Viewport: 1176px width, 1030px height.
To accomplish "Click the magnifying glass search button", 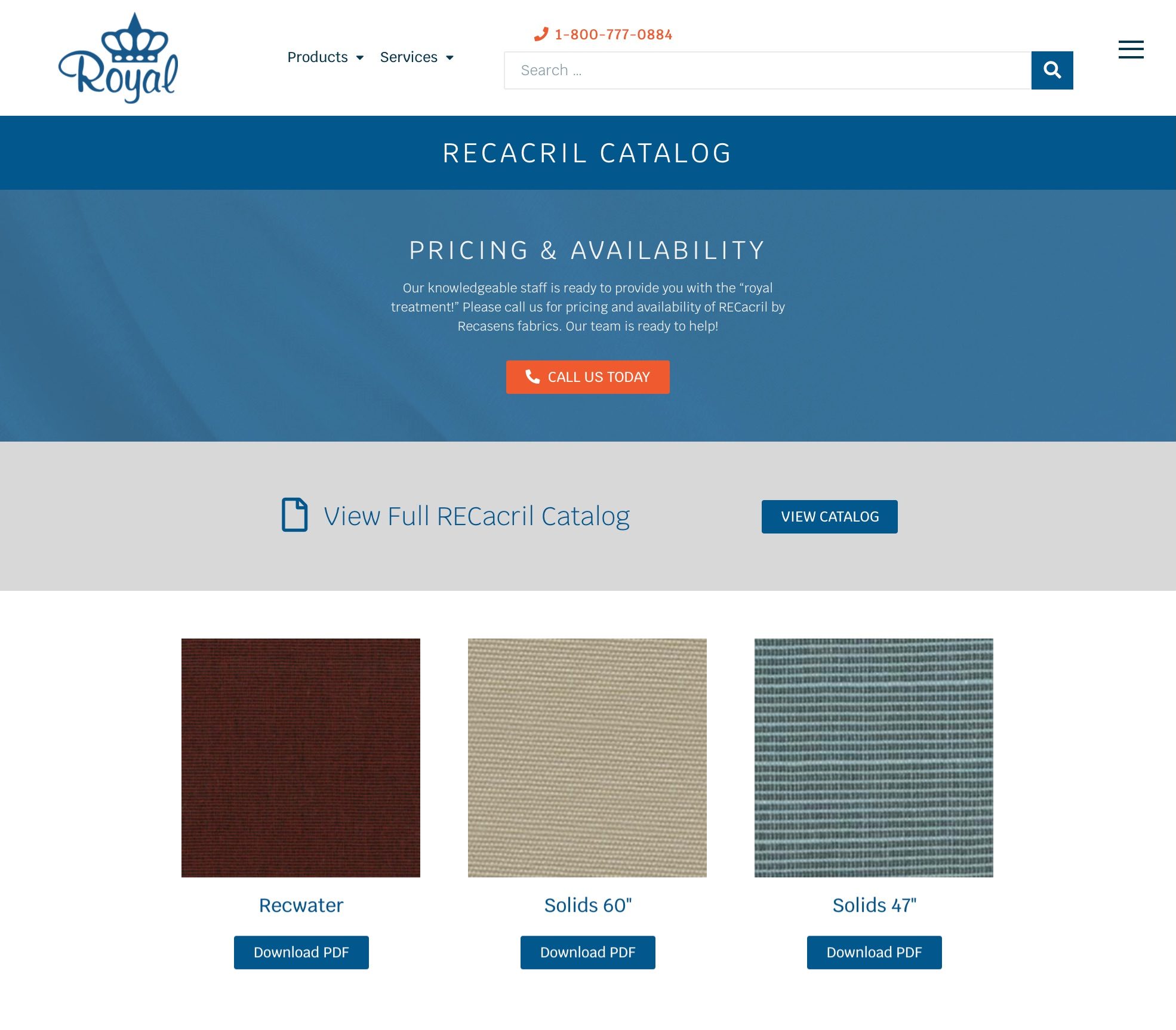I will (x=1052, y=70).
